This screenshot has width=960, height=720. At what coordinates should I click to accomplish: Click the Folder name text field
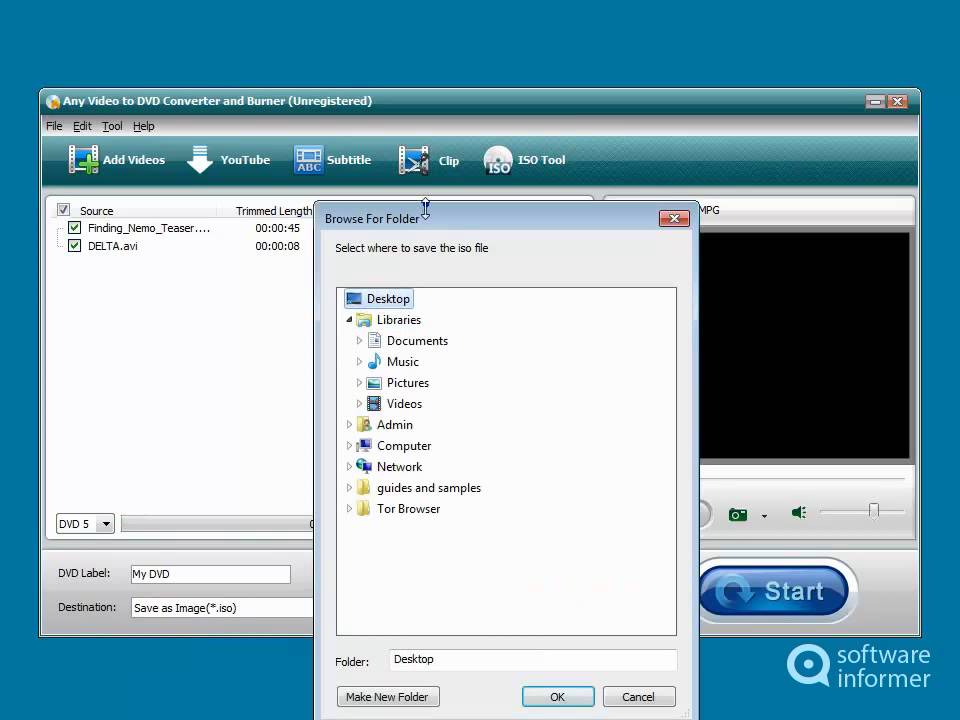(533, 659)
